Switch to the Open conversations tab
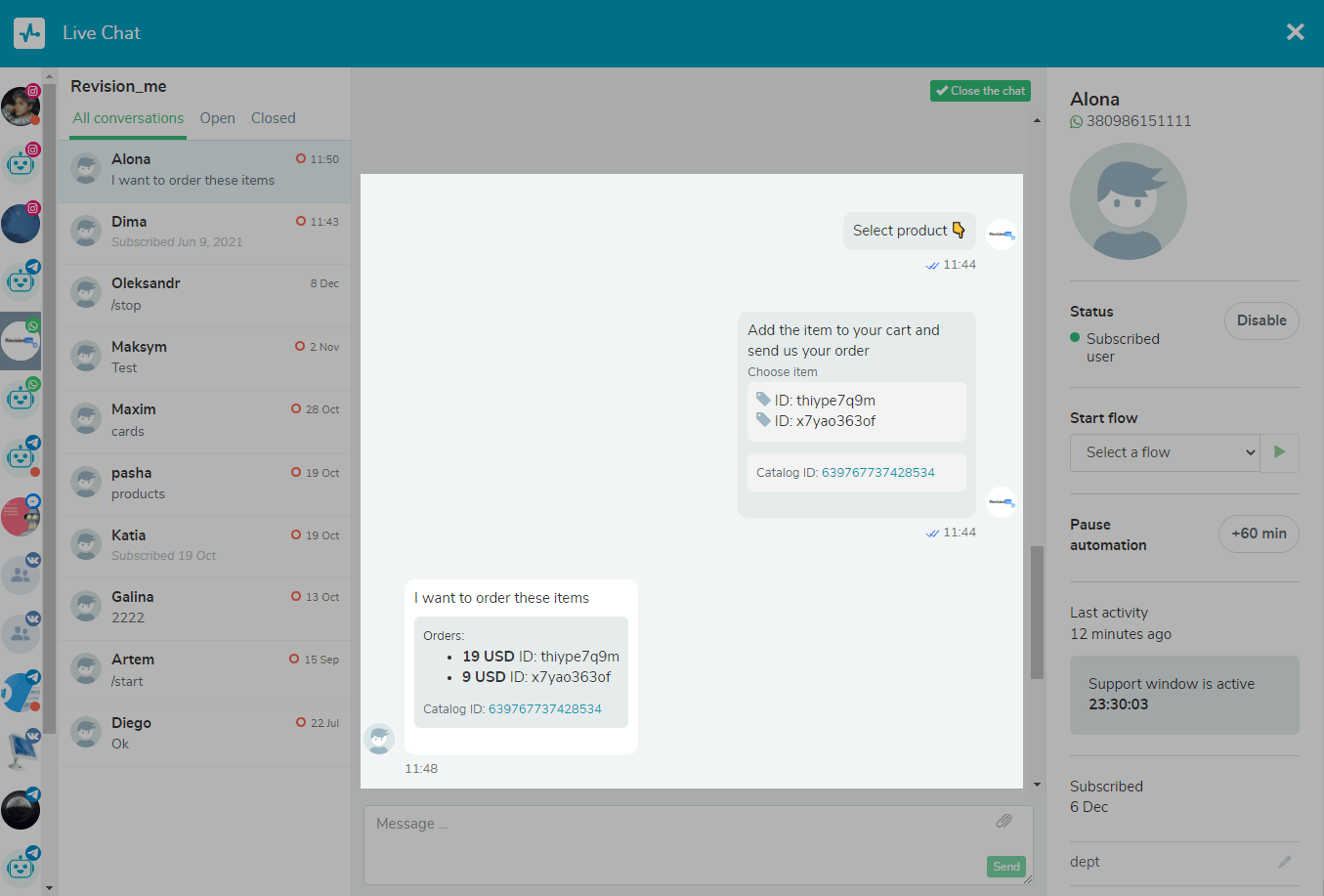The width and height of the screenshot is (1324, 896). [x=218, y=118]
